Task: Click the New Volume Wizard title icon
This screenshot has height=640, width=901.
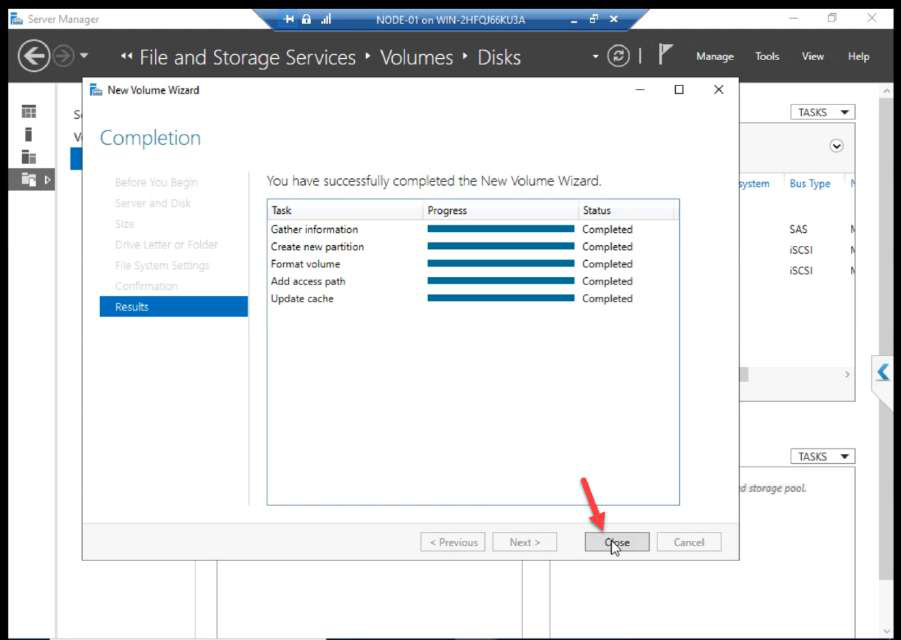Action: 96,90
